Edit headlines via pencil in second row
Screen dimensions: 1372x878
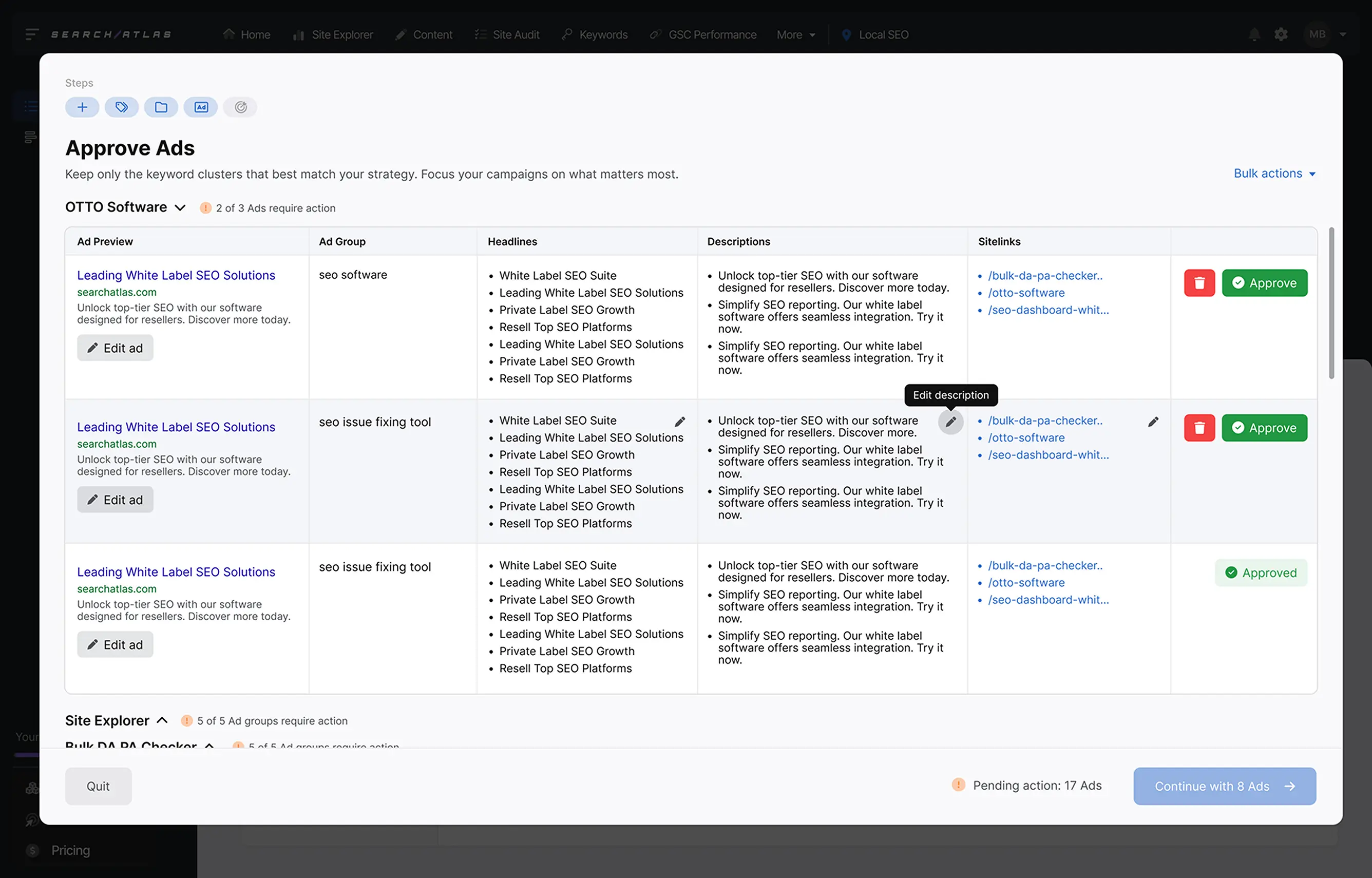(679, 422)
